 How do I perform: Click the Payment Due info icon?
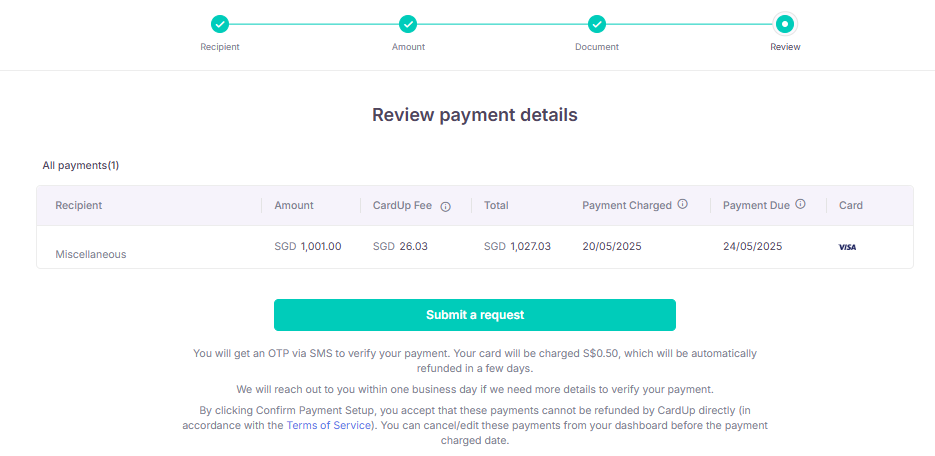801,204
